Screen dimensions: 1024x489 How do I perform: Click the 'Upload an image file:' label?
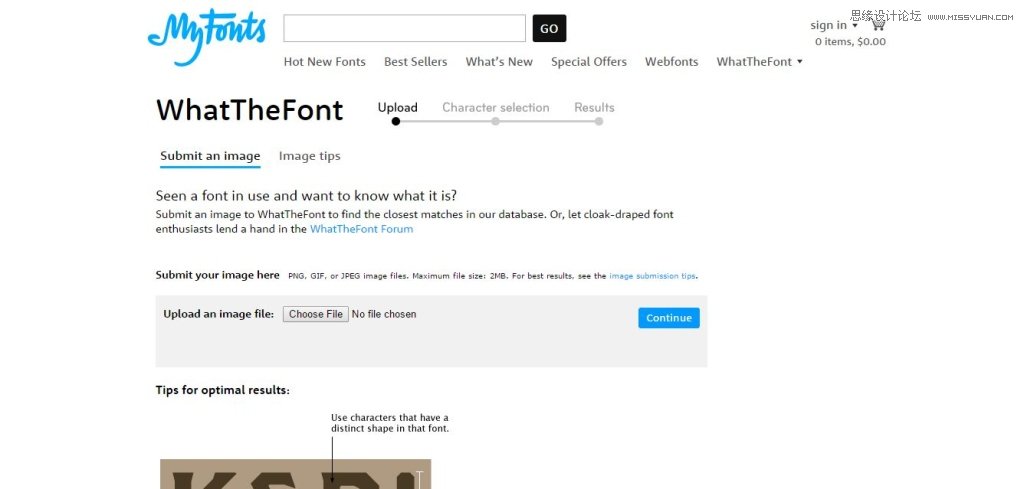pyautogui.click(x=219, y=314)
